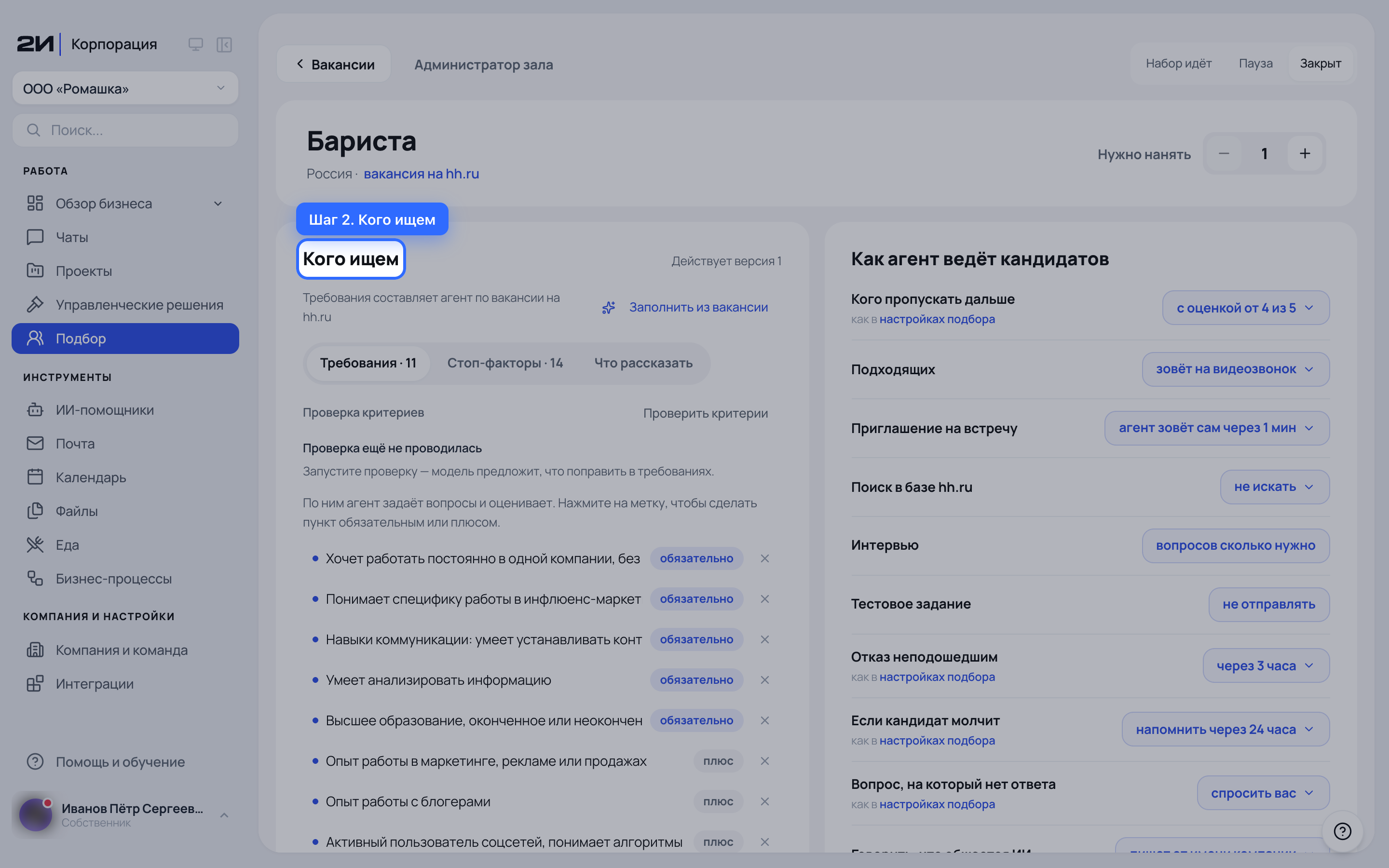Screen dimensions: 1389x868
Task: Click the round help button at bottom right
Action: (1342, 831)
